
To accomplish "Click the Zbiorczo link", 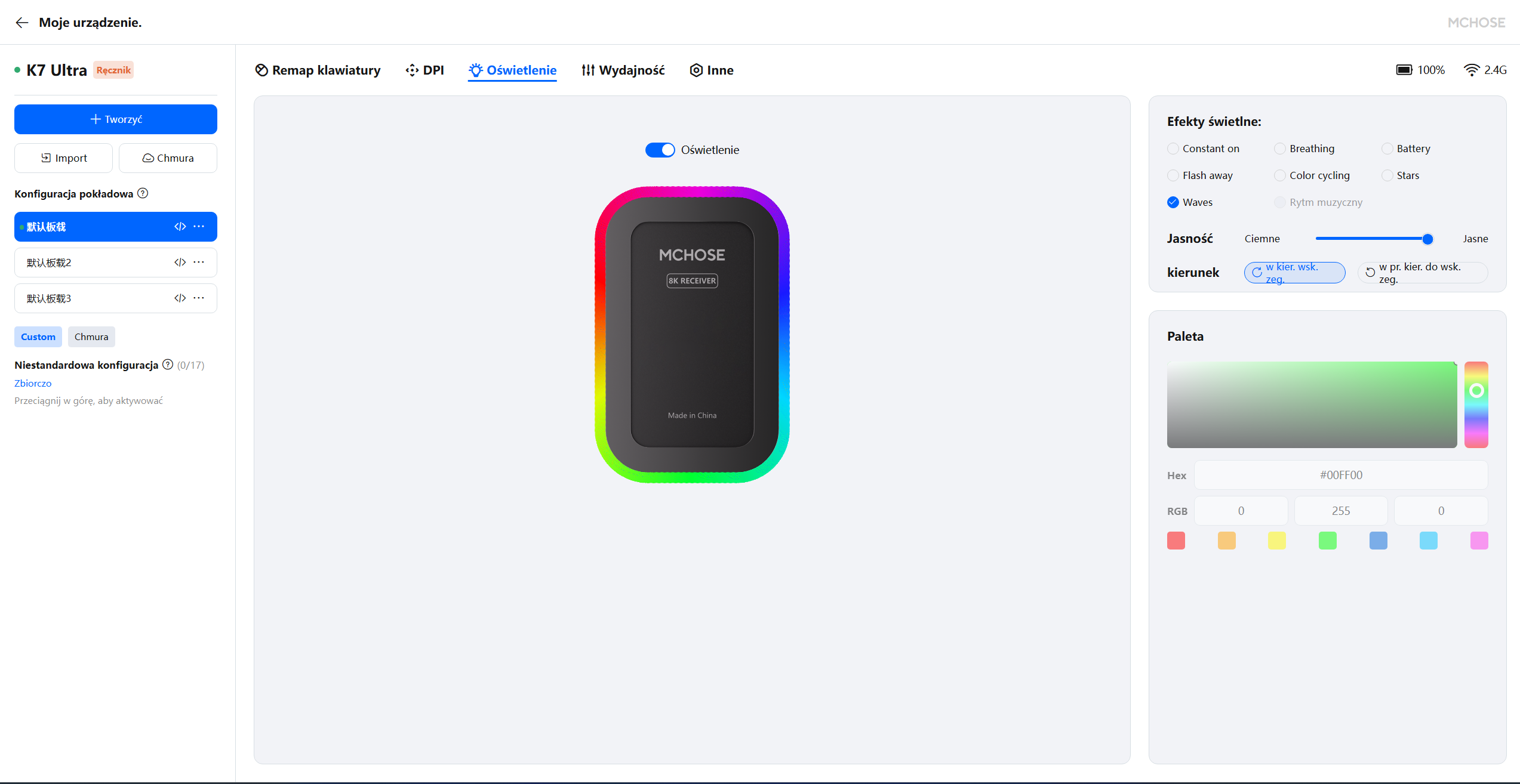I will (33, 383).
